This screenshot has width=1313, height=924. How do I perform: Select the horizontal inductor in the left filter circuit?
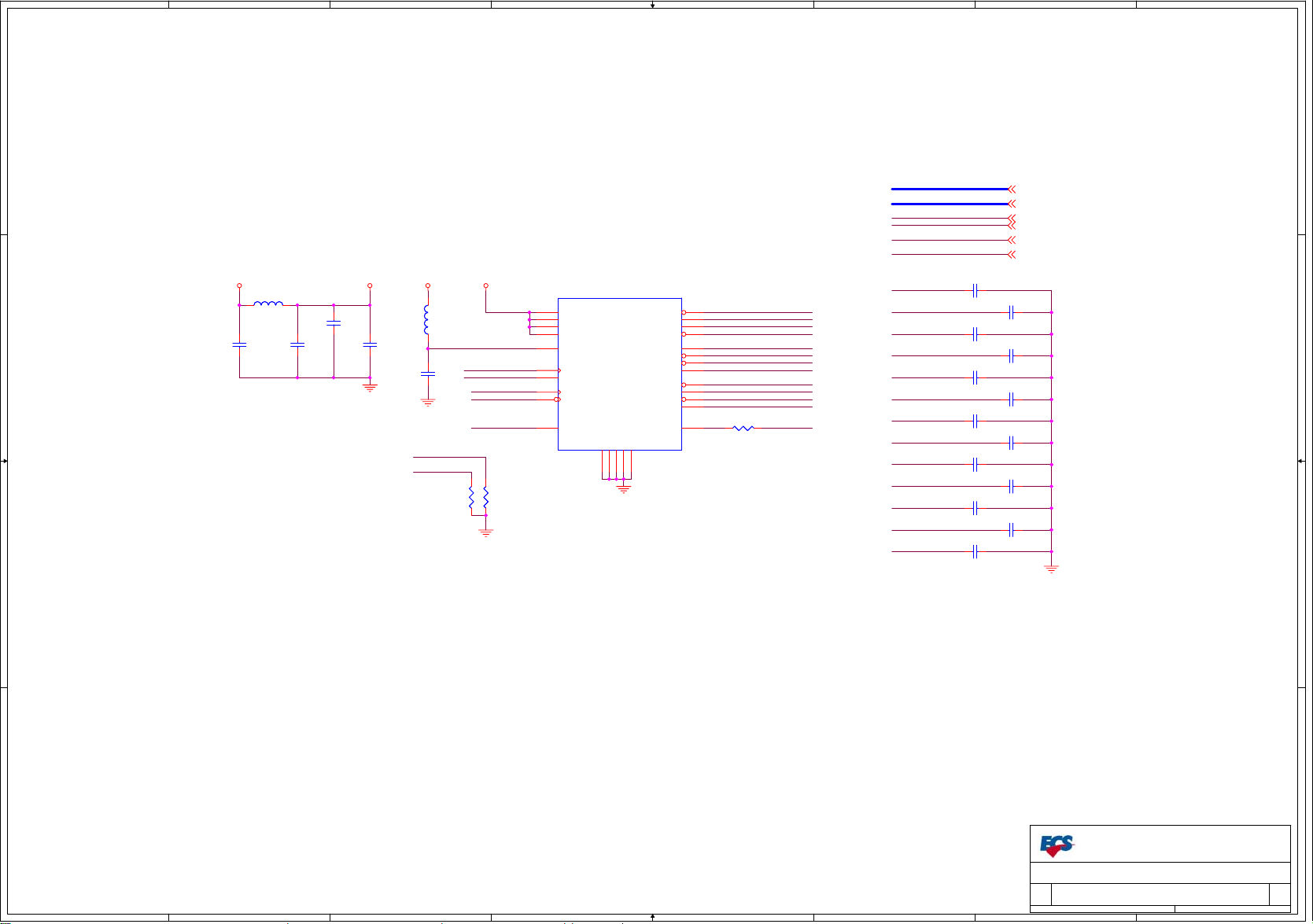point(268,303)
